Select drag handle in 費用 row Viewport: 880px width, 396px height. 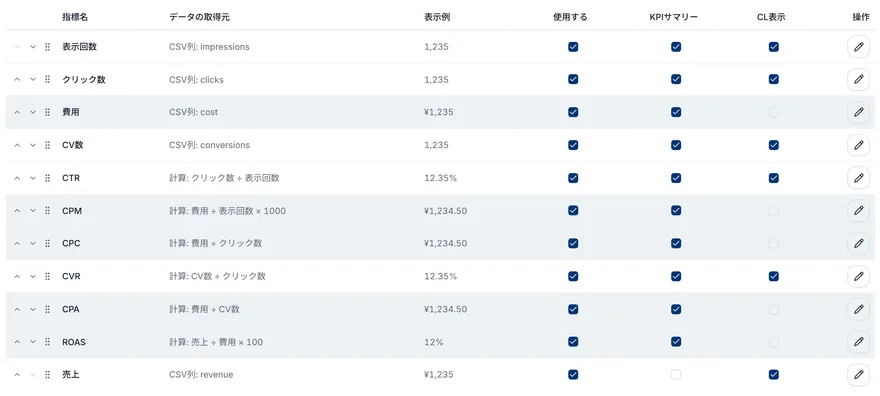pos(48,112)
